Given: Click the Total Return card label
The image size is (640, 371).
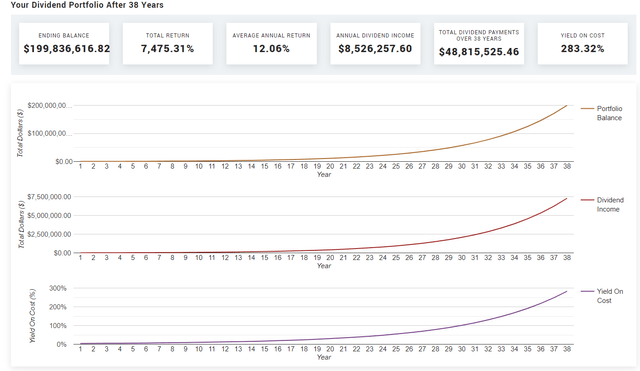Looking at the screenshot, I should (x=167, y=36).
